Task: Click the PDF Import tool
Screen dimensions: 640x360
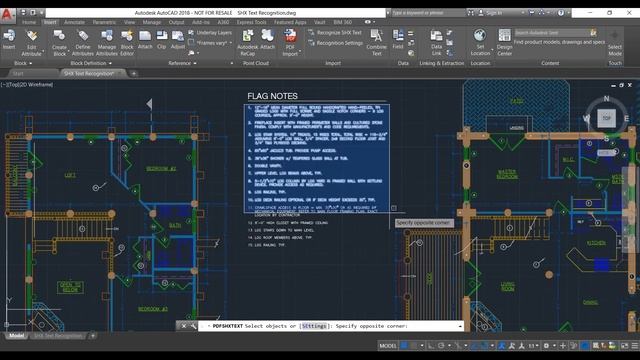Action: click(x=290, y=42)
